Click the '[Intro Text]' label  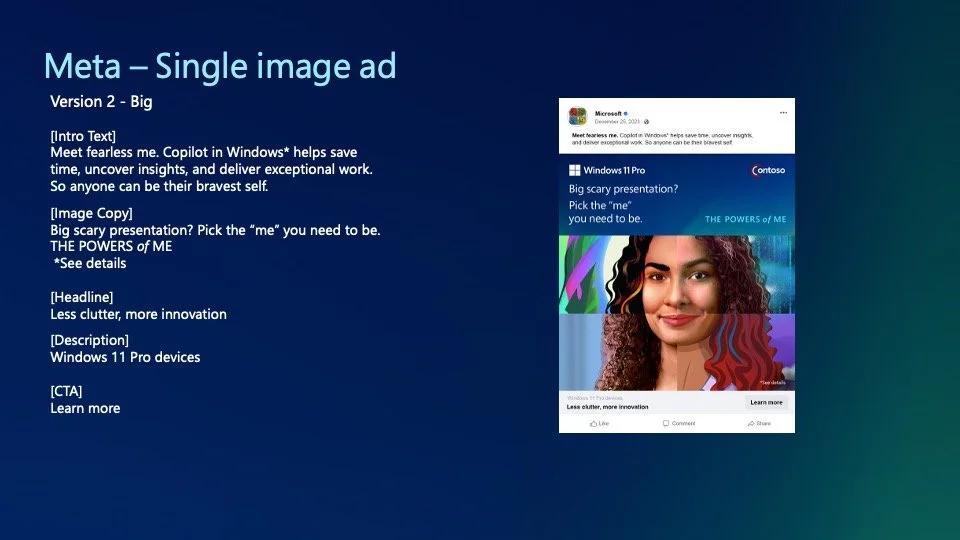point(83,136)
